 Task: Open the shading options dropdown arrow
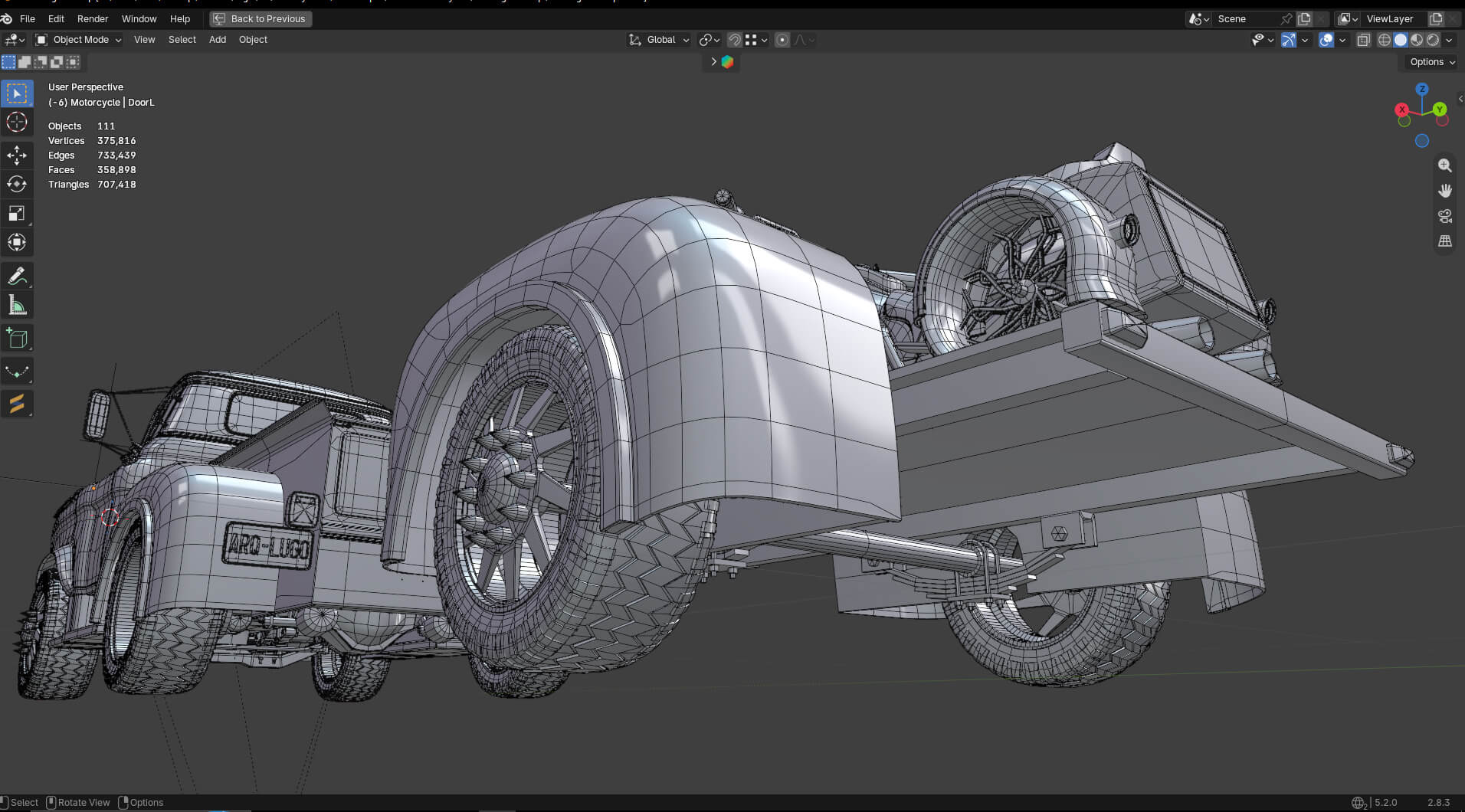click(x=1449, y=41)
